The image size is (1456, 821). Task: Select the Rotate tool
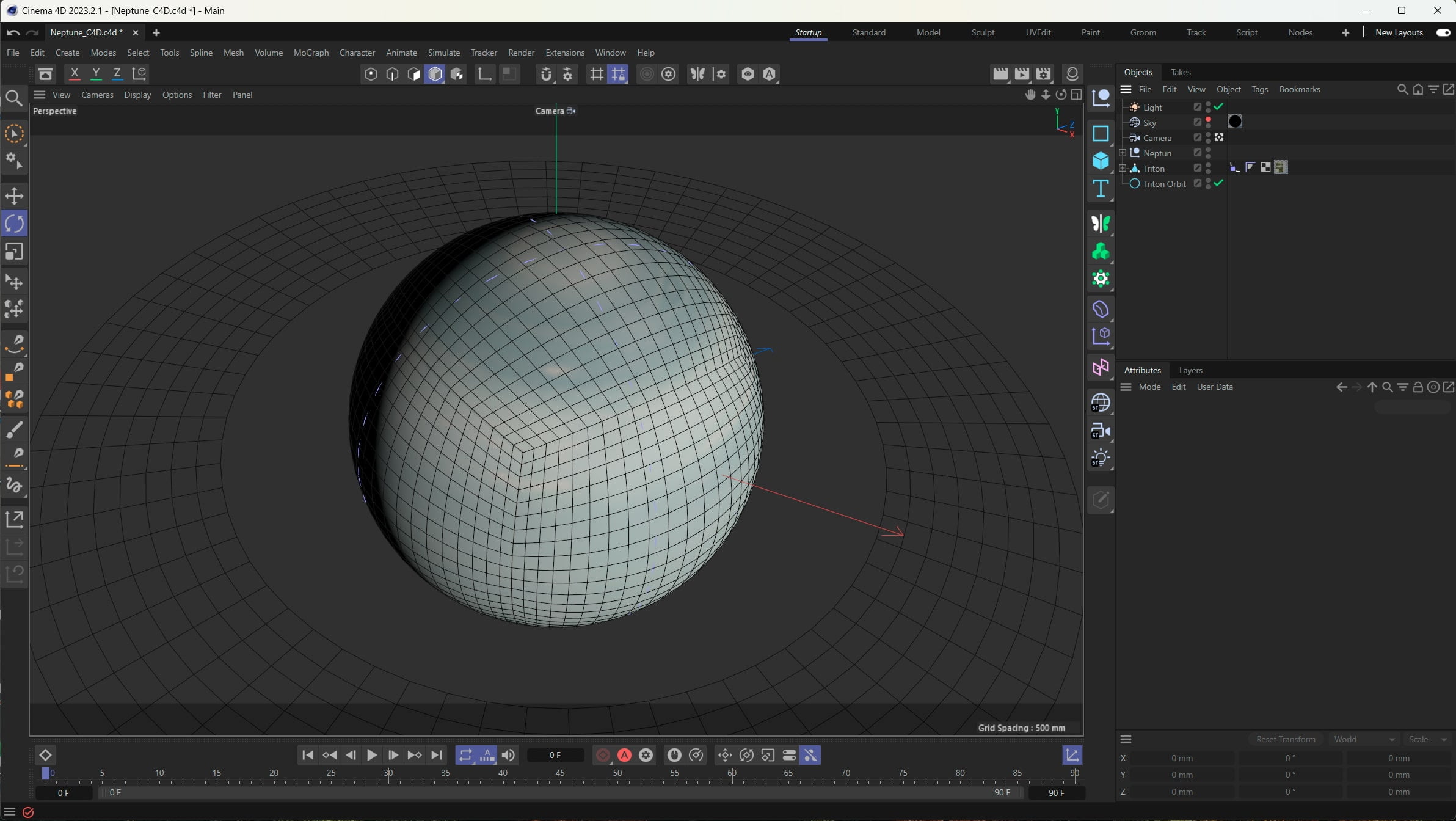[14, 224]
